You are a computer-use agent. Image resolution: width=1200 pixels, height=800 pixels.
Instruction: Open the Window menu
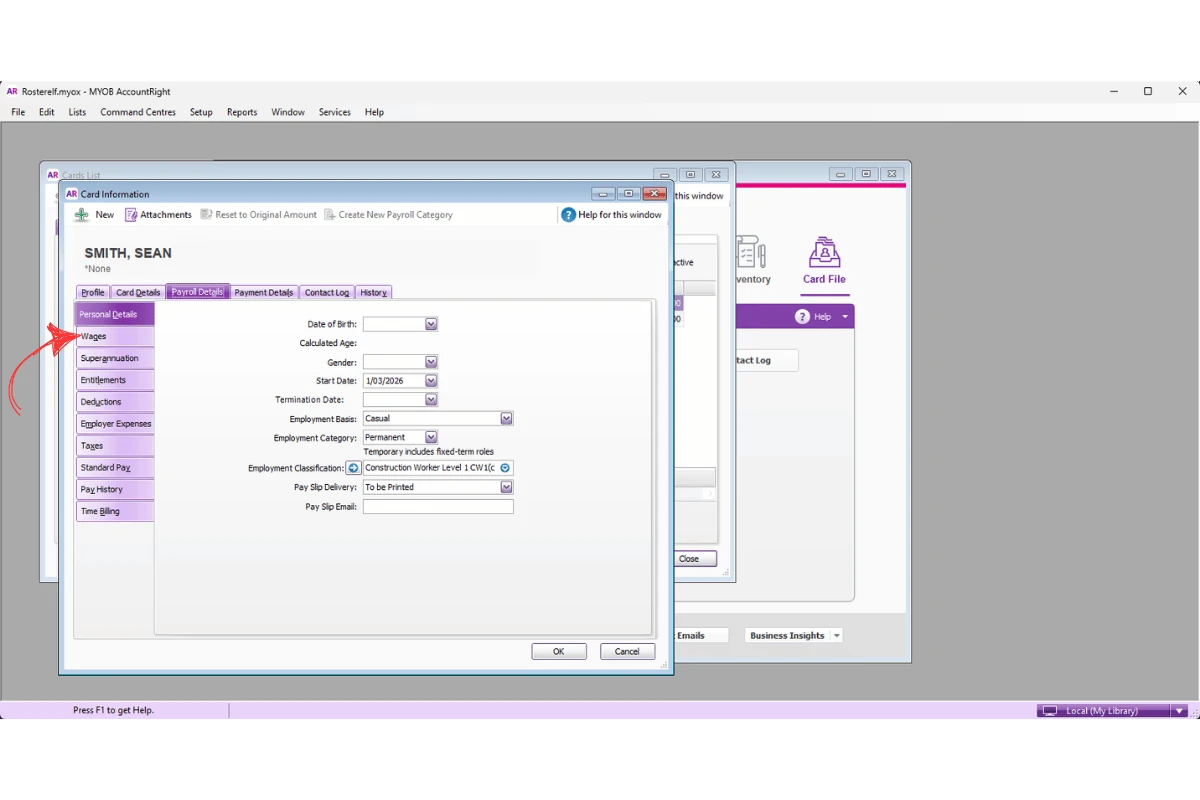pos(288,112)
